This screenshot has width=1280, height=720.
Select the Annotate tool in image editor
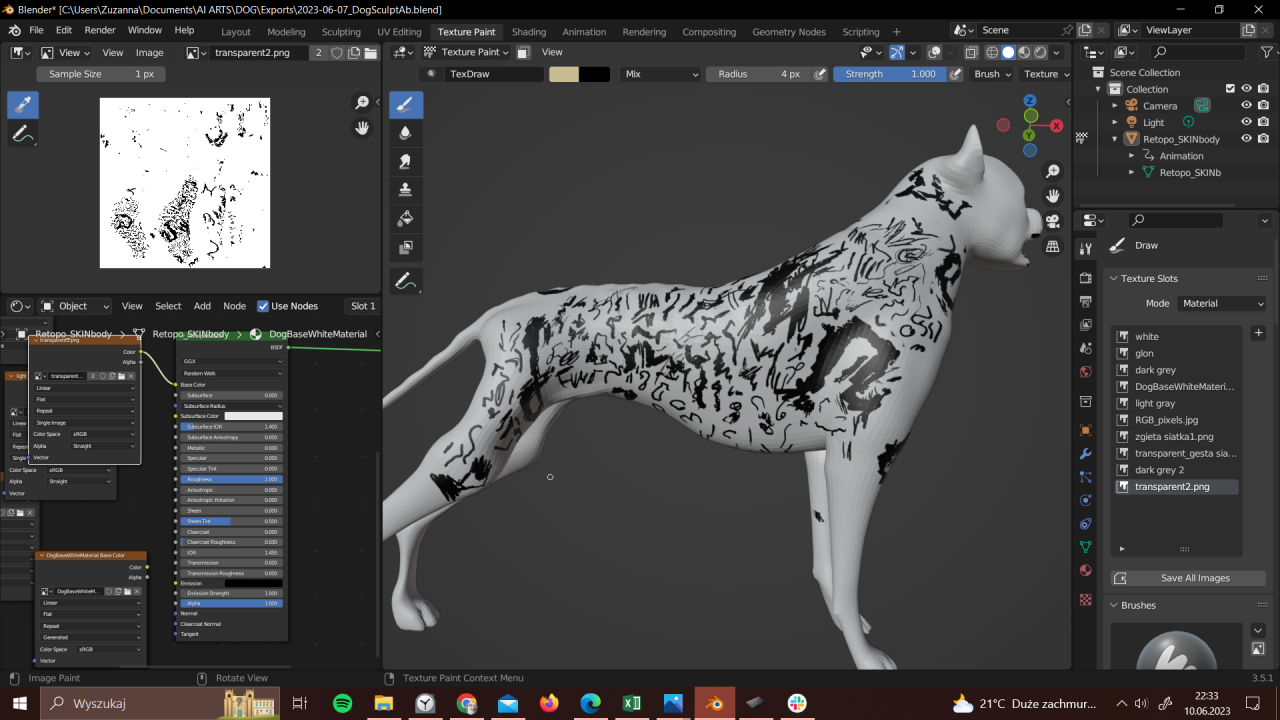tap(23, 133)
